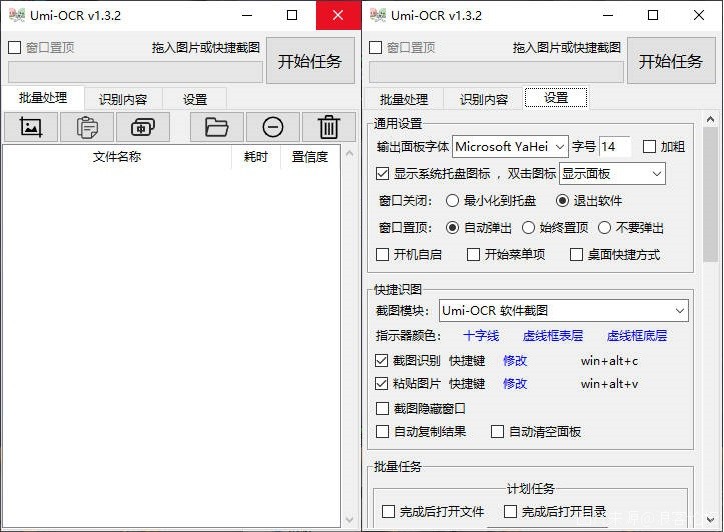Click 修改 link for 截图识别 hotkey
The height and width of the screenshot is (532, 724).
515,361
